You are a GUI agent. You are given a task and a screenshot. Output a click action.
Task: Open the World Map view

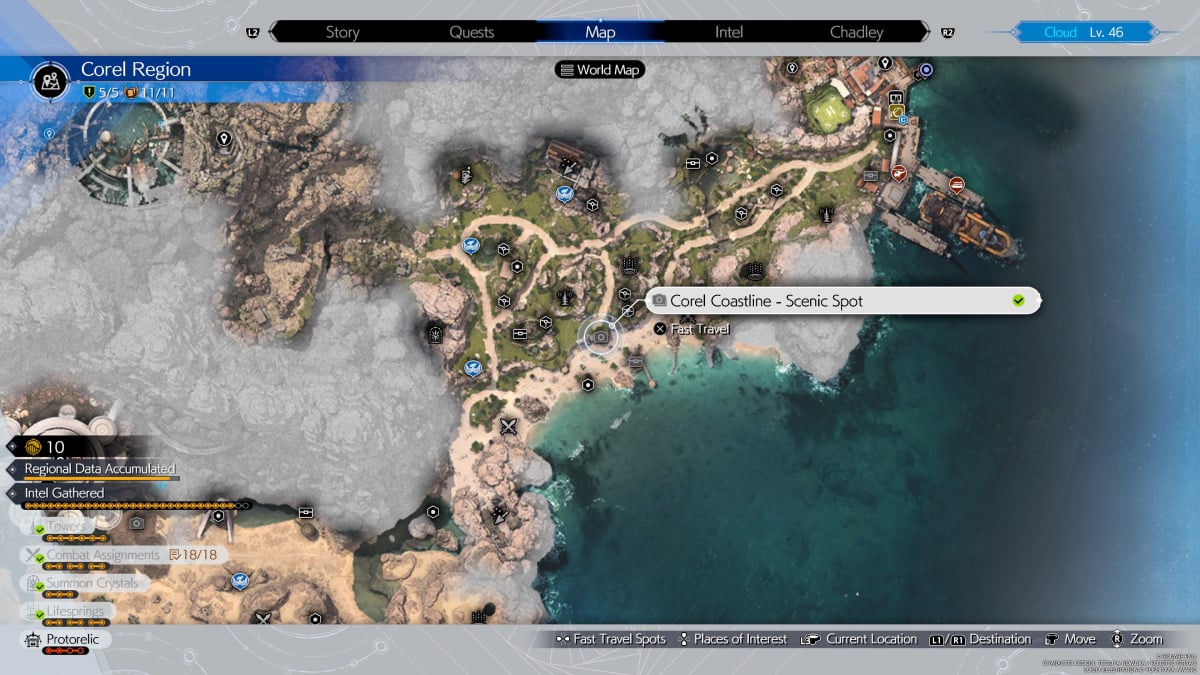(x=600, y=70)
